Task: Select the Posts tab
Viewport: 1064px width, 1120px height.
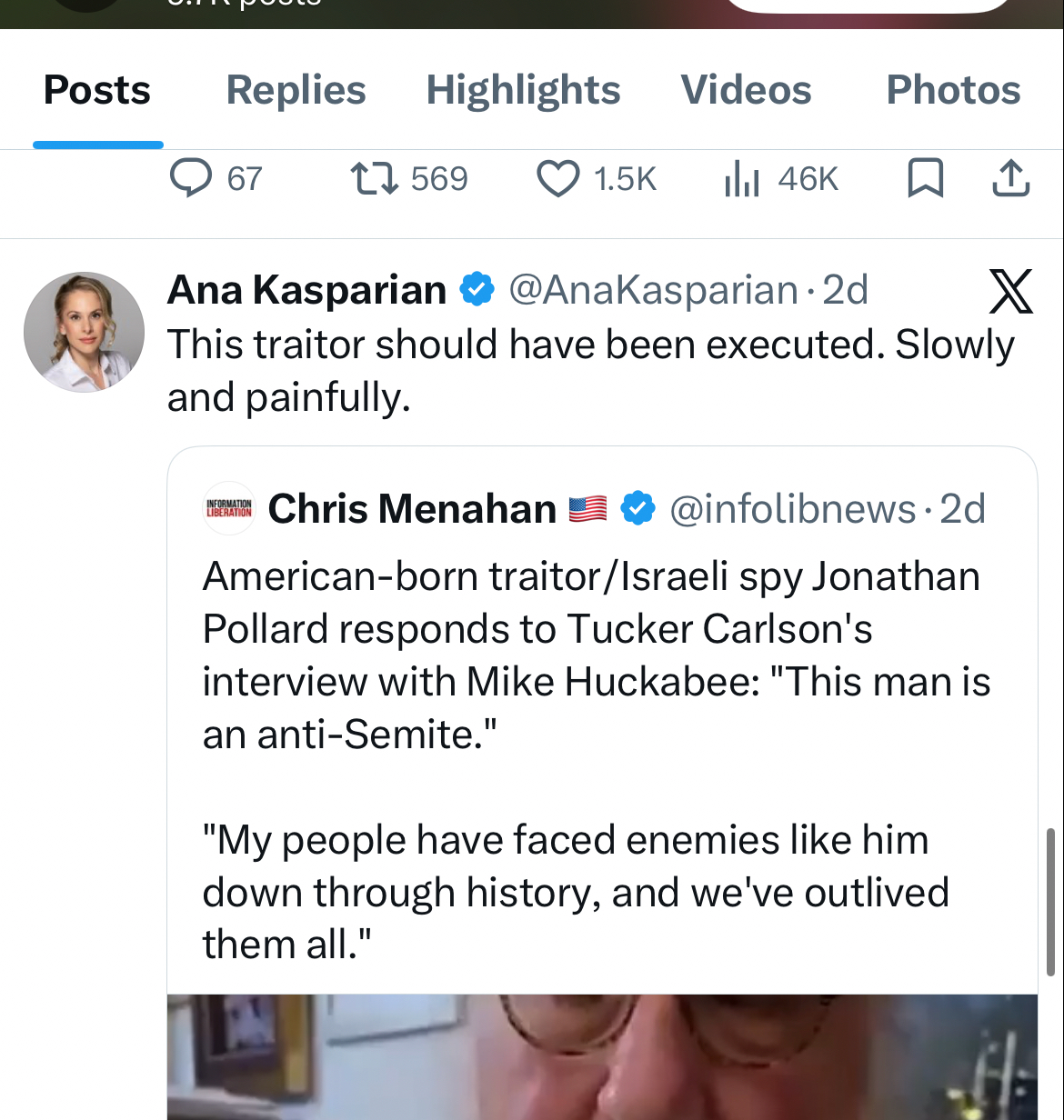Action: point(97,90)
